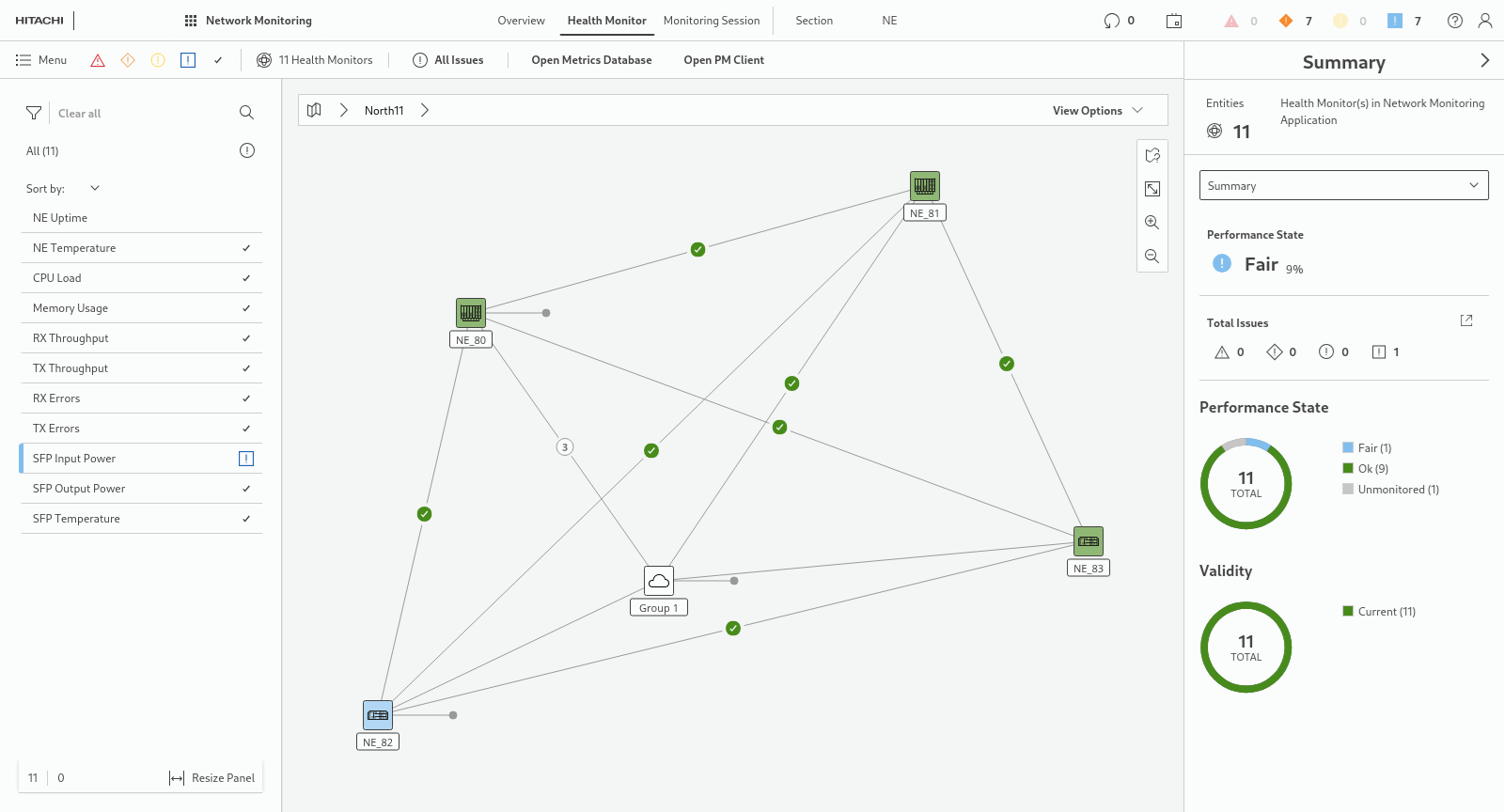Open the Summary combo box
This screenshot has width=1504, height=812.
(1343, 185)
